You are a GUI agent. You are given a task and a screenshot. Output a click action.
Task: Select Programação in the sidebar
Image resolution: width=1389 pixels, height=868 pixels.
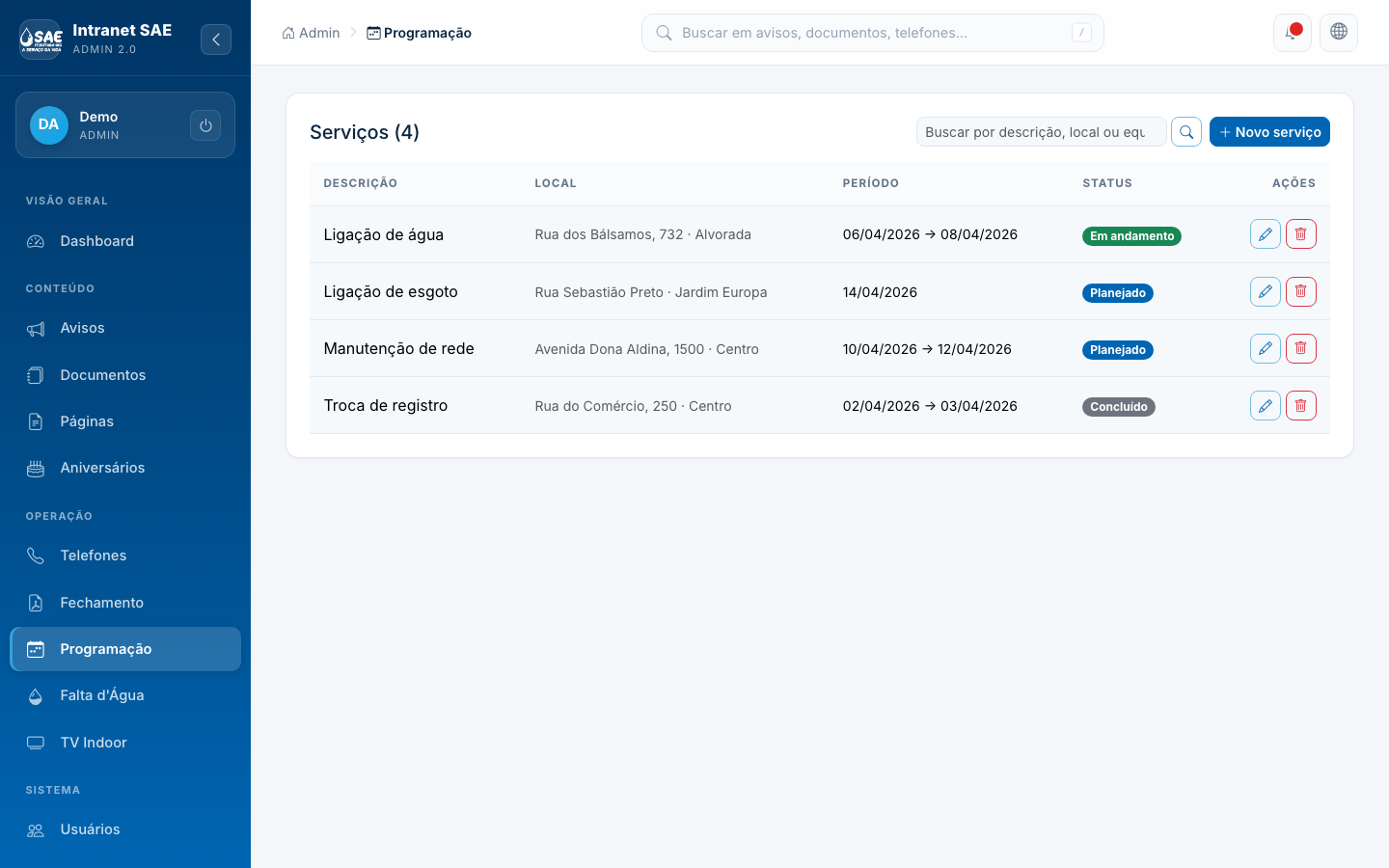(125, 649)
